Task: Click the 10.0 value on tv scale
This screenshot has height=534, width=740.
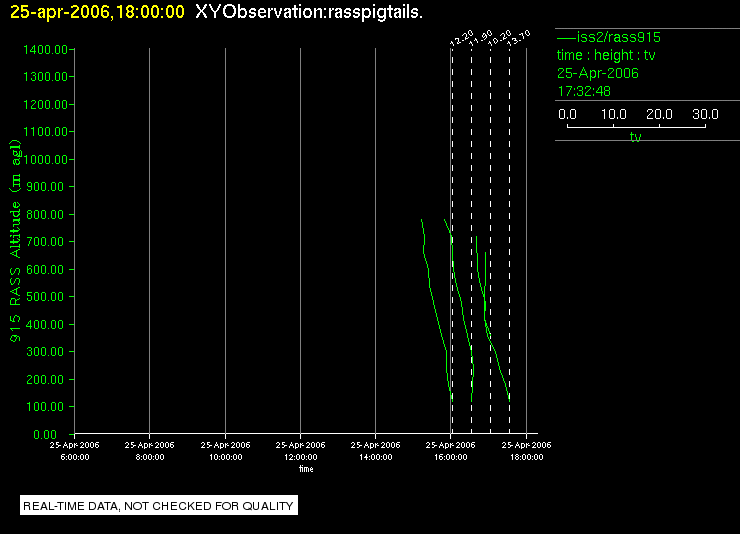Action: 614,114
